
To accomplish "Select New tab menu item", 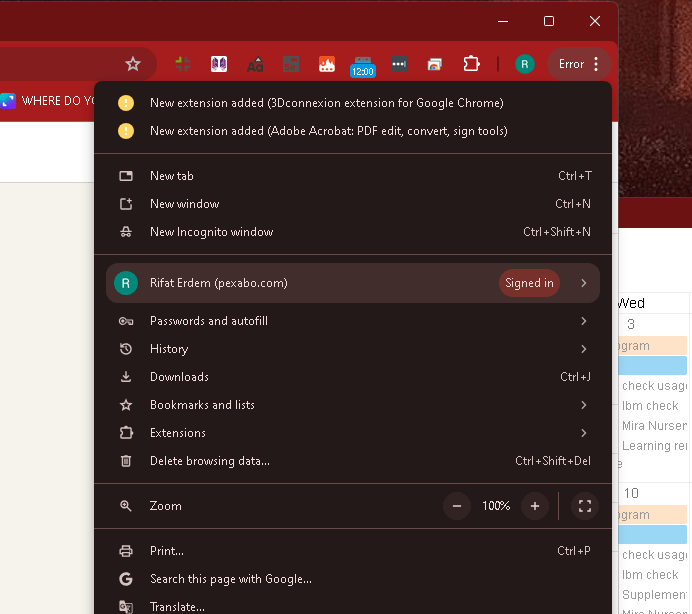I will pyautogui.click(x=353, y=176).
